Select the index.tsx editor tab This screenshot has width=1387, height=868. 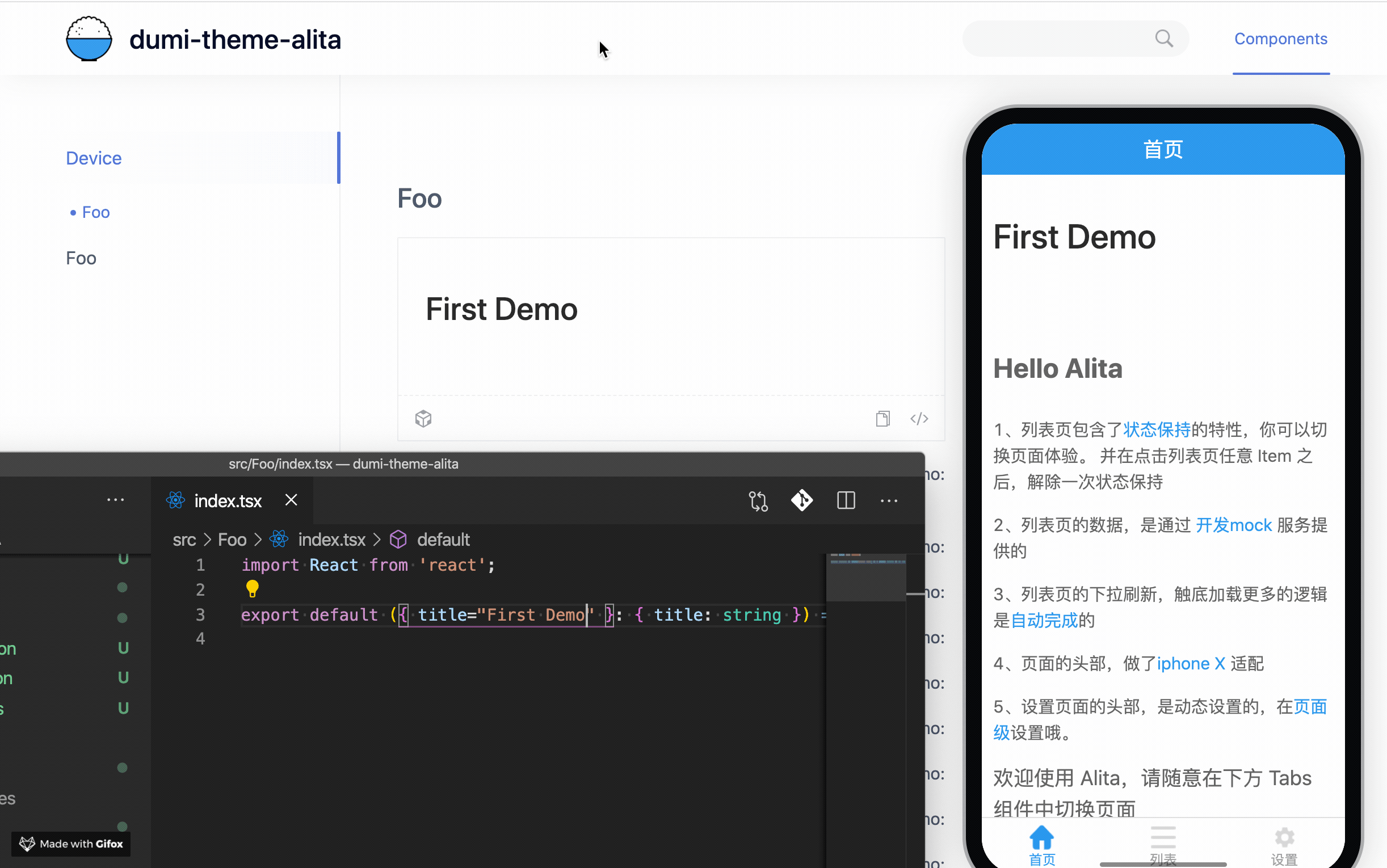coord(228,500)
